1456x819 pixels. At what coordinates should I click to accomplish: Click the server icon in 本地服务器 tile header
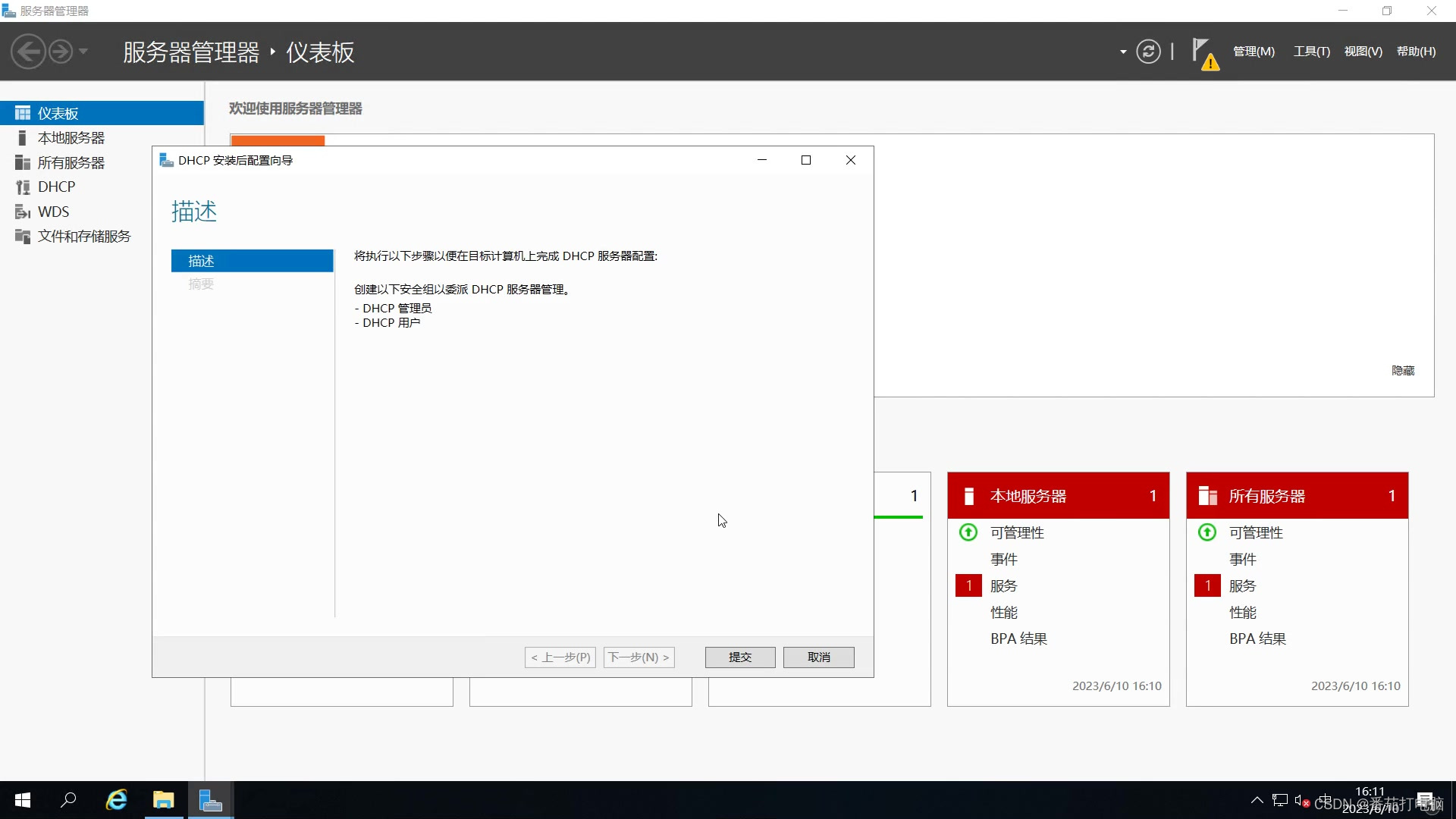coord(968,496)
